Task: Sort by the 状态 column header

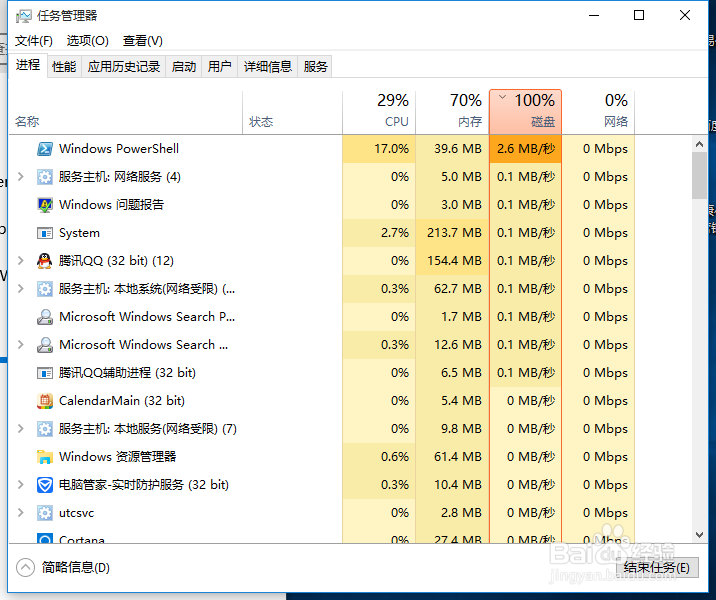Action: (x=293, y=112)
